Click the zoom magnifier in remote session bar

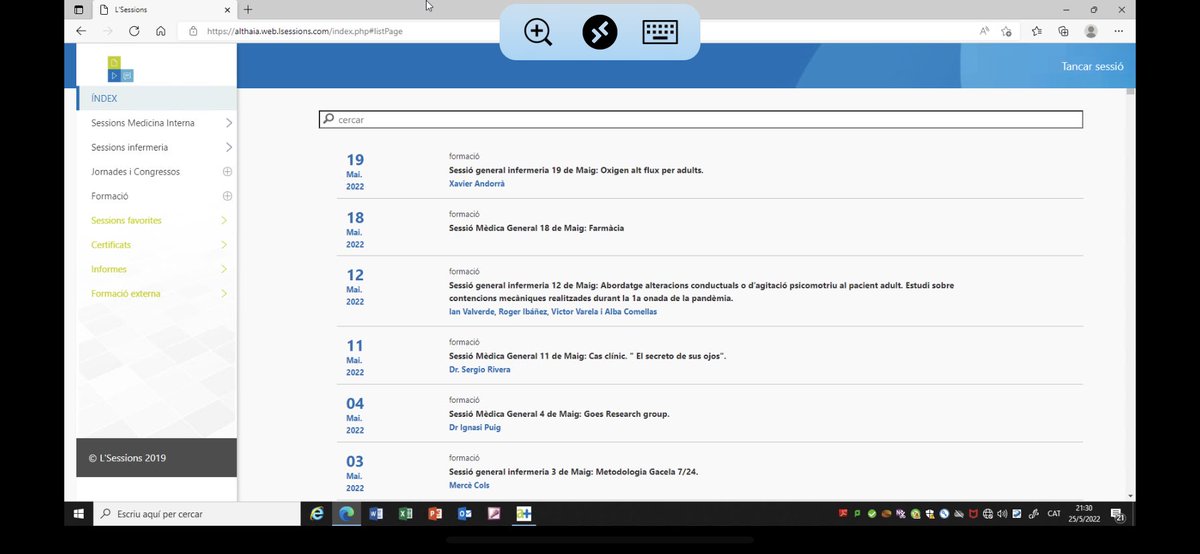click(538, 32)
